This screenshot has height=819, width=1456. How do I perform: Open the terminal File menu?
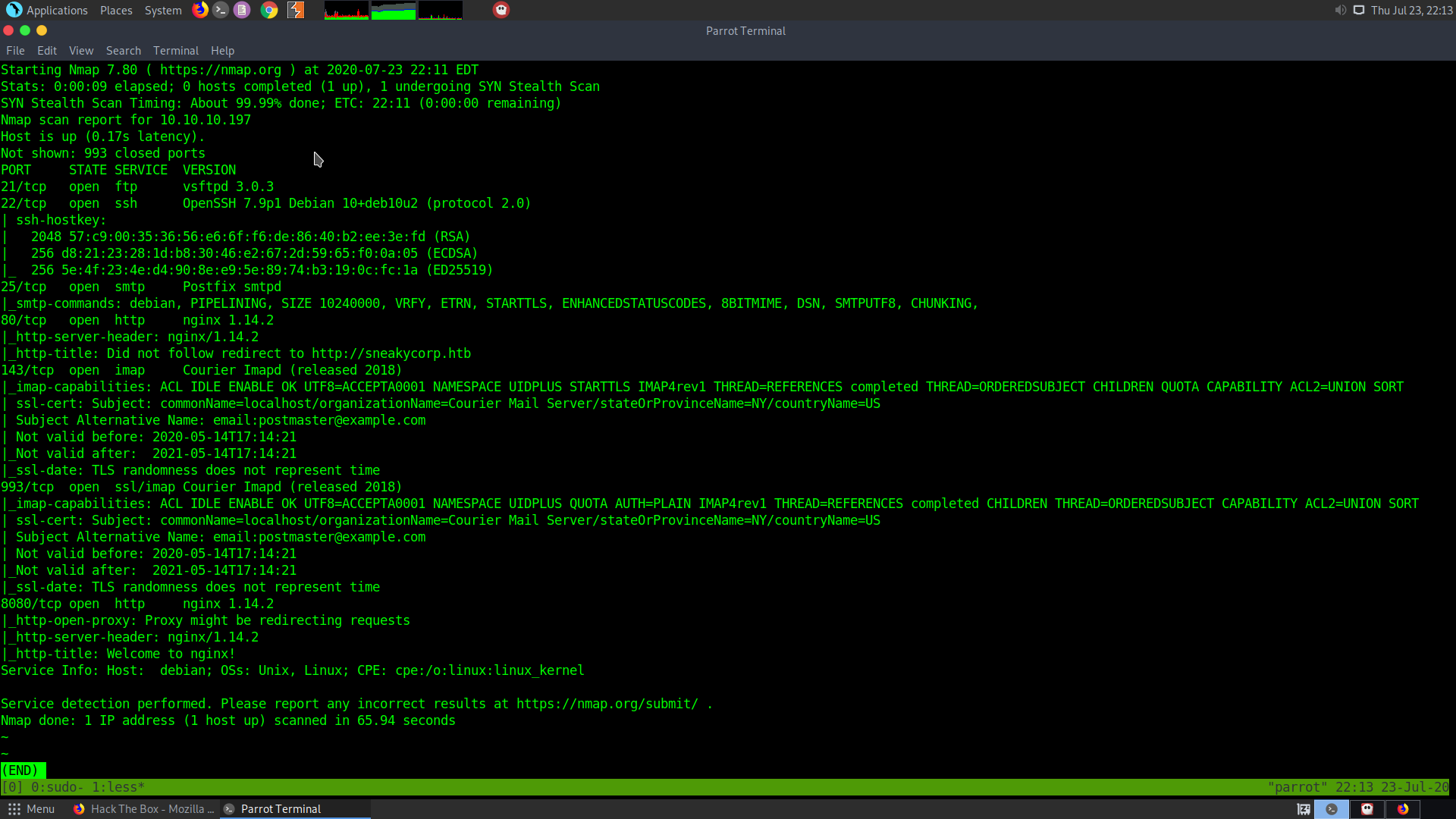[x=15, y=51]
